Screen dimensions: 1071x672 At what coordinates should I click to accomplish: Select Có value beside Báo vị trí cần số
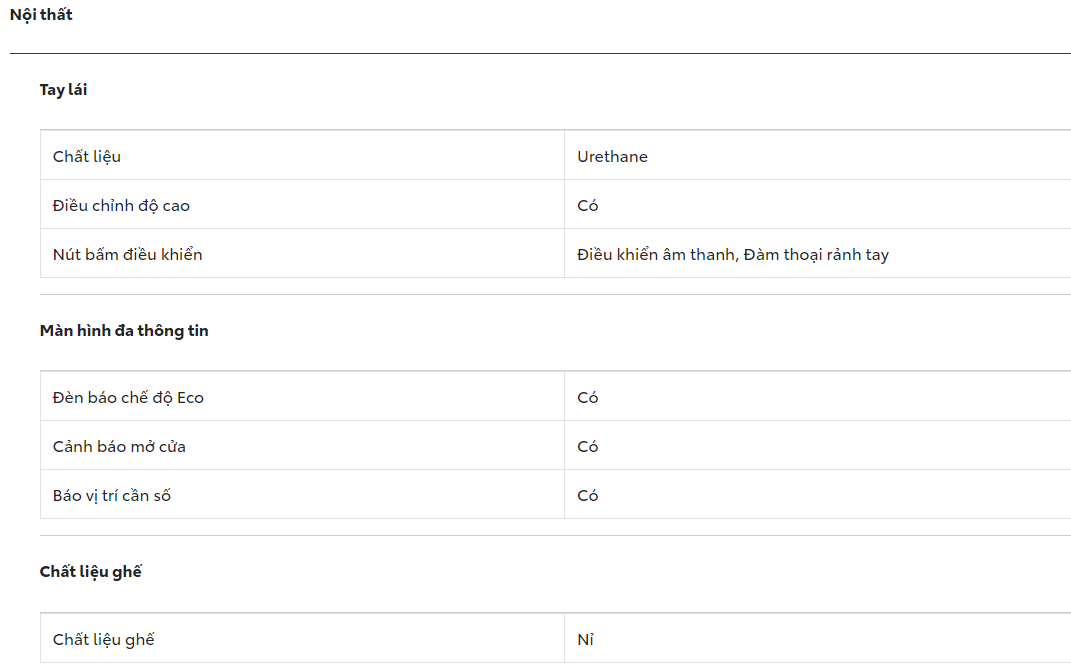[x=588, y=495]
